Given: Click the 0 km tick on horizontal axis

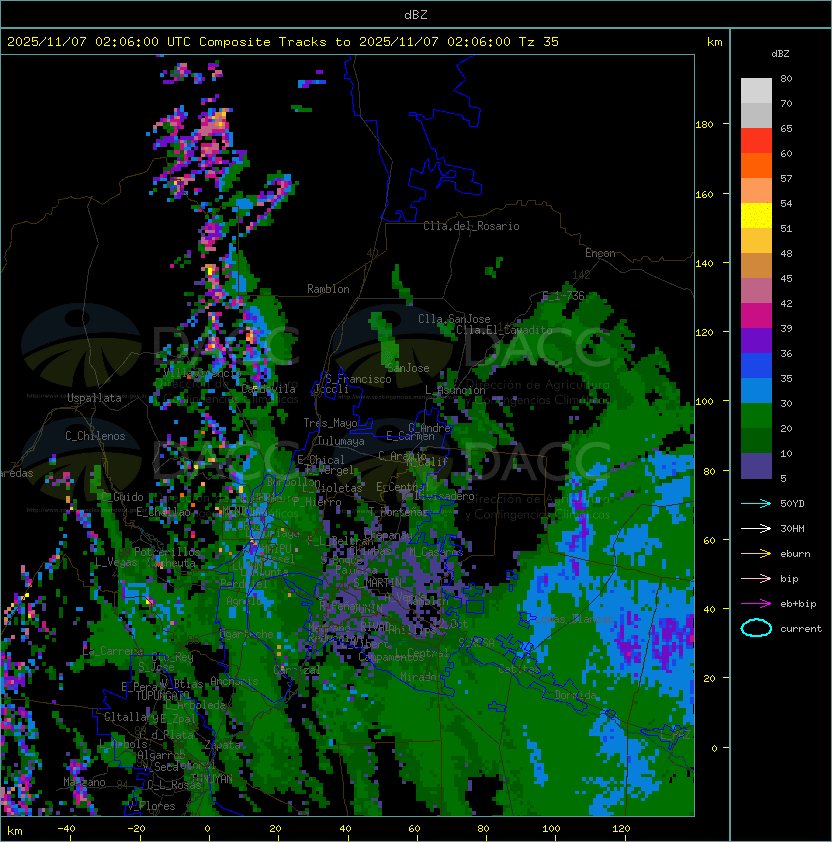Looking at the screenshot, I should pyautogui.click(x=208, y=829).
